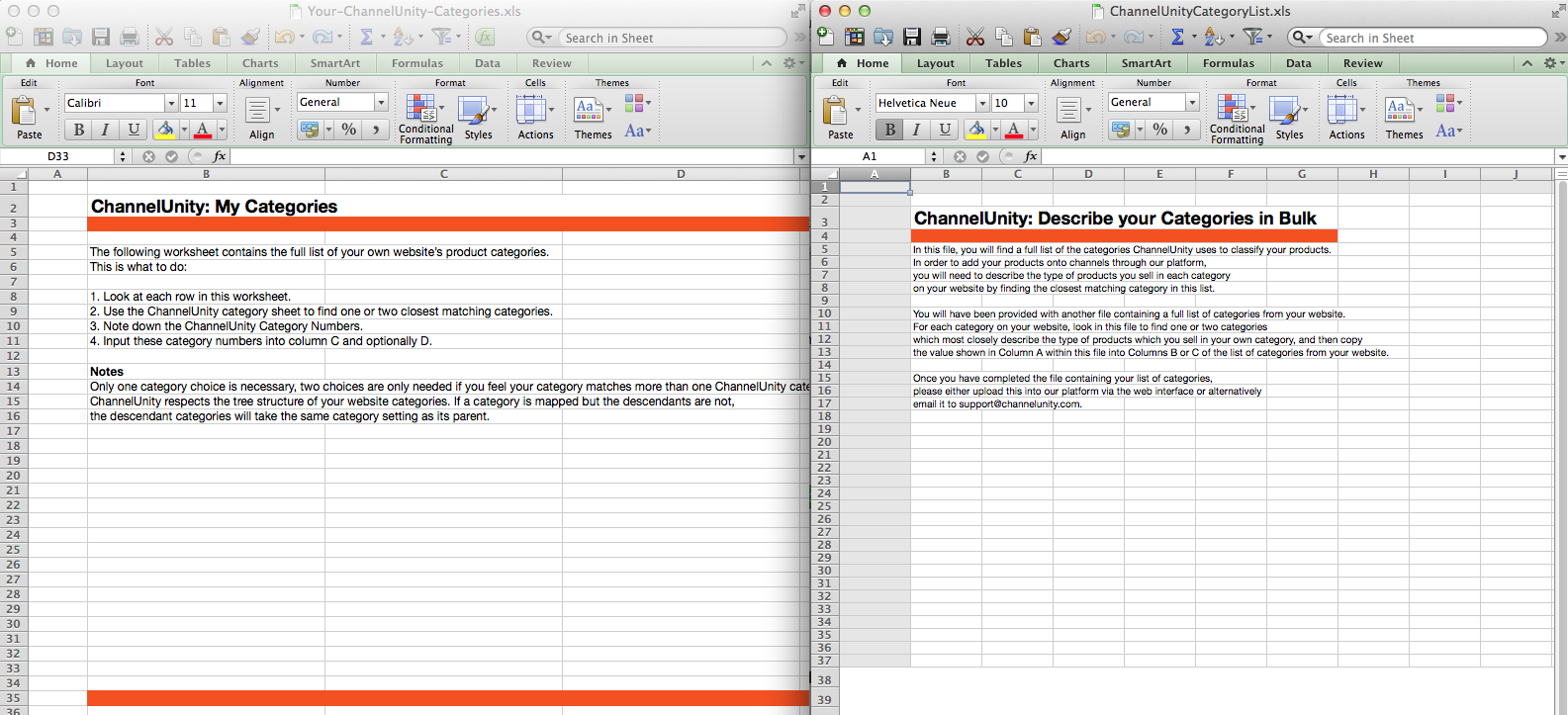The width and height of the screenshot is (1568, 715).
Task: Switch to Formulas tab in ChannelUnityCategoryList window
Action: pos(1229,63)
